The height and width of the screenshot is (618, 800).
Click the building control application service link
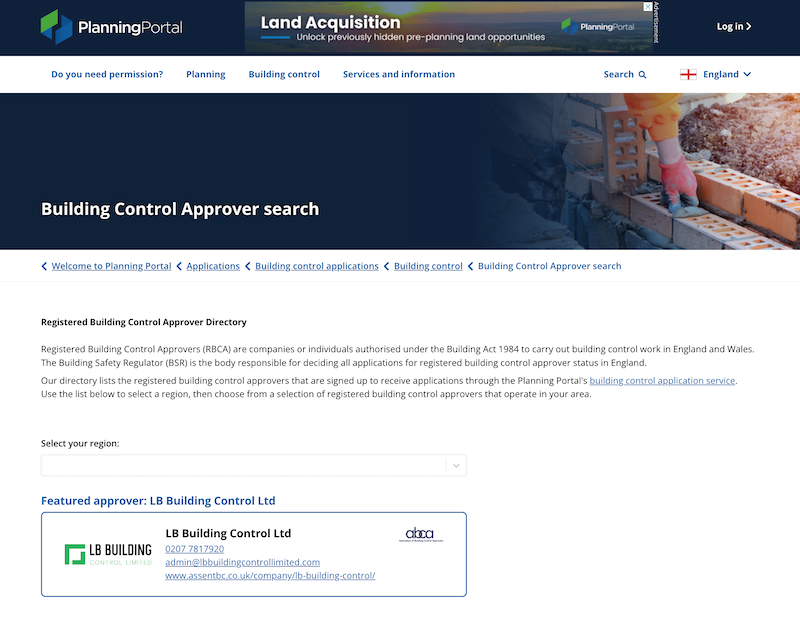click(662, 380)
